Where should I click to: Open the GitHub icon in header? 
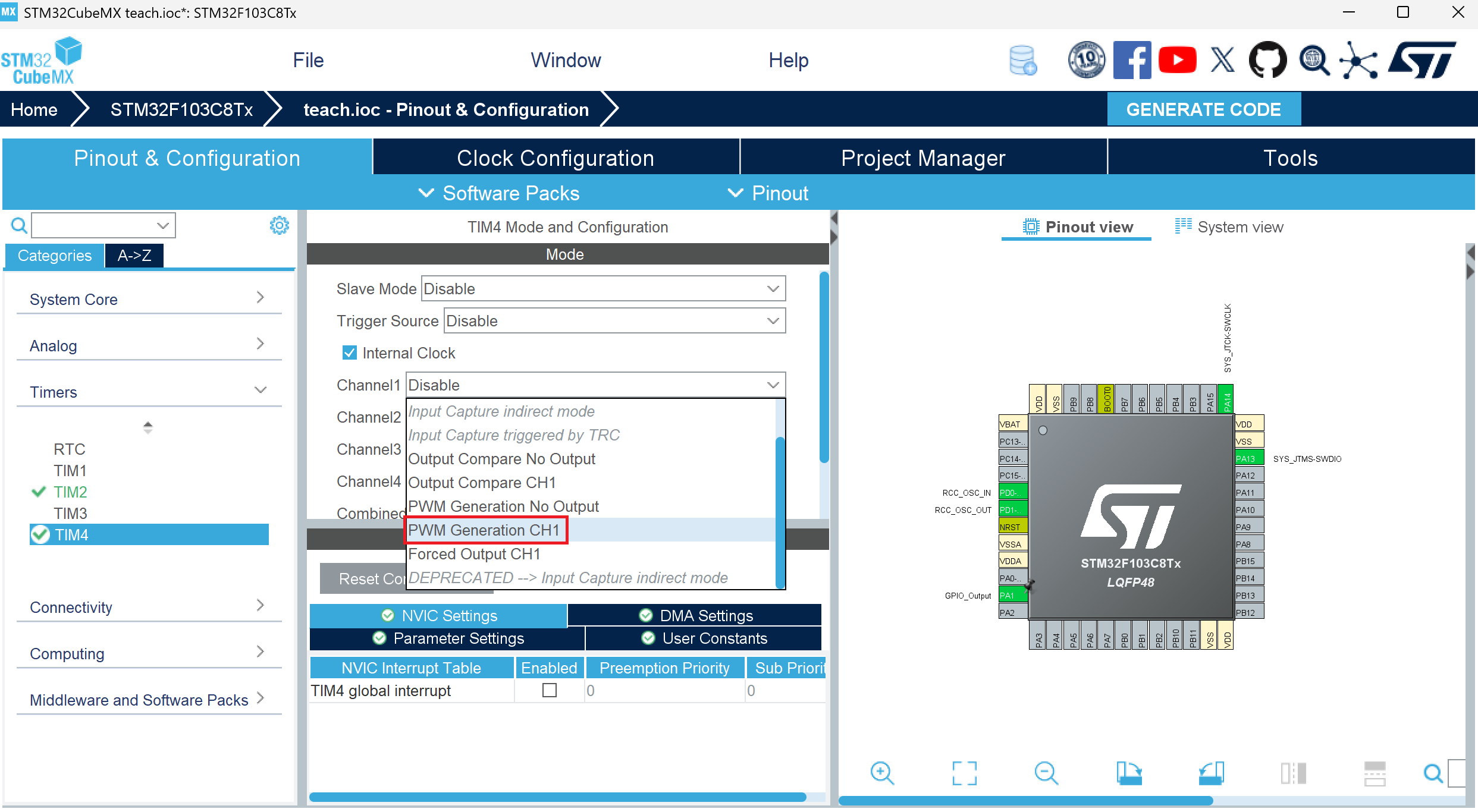pos(1267,60)
